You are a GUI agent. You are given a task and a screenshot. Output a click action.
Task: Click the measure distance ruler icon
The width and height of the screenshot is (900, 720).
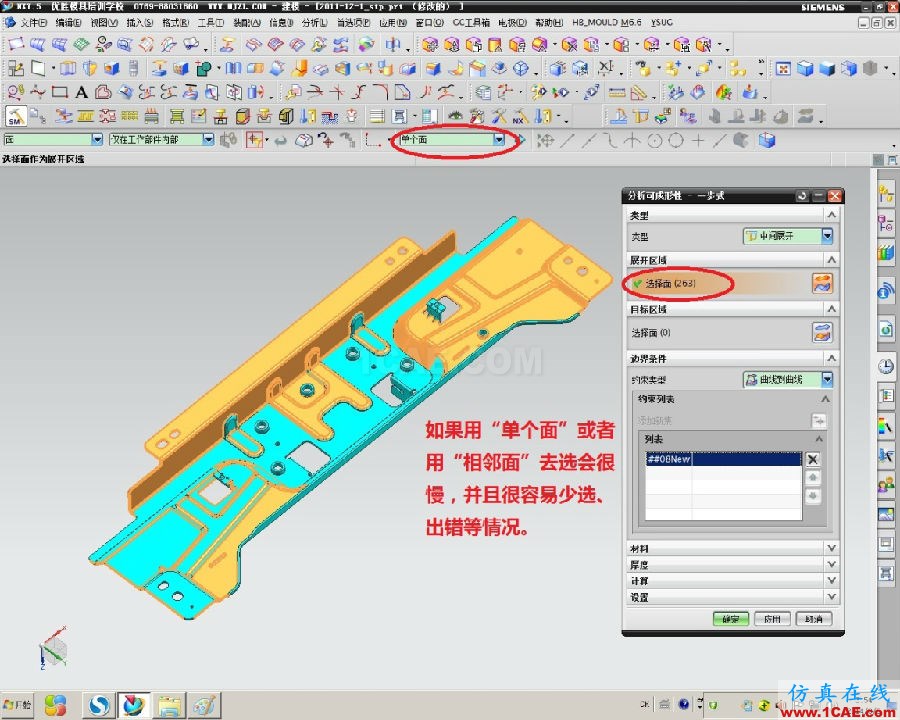coord(617,92)
